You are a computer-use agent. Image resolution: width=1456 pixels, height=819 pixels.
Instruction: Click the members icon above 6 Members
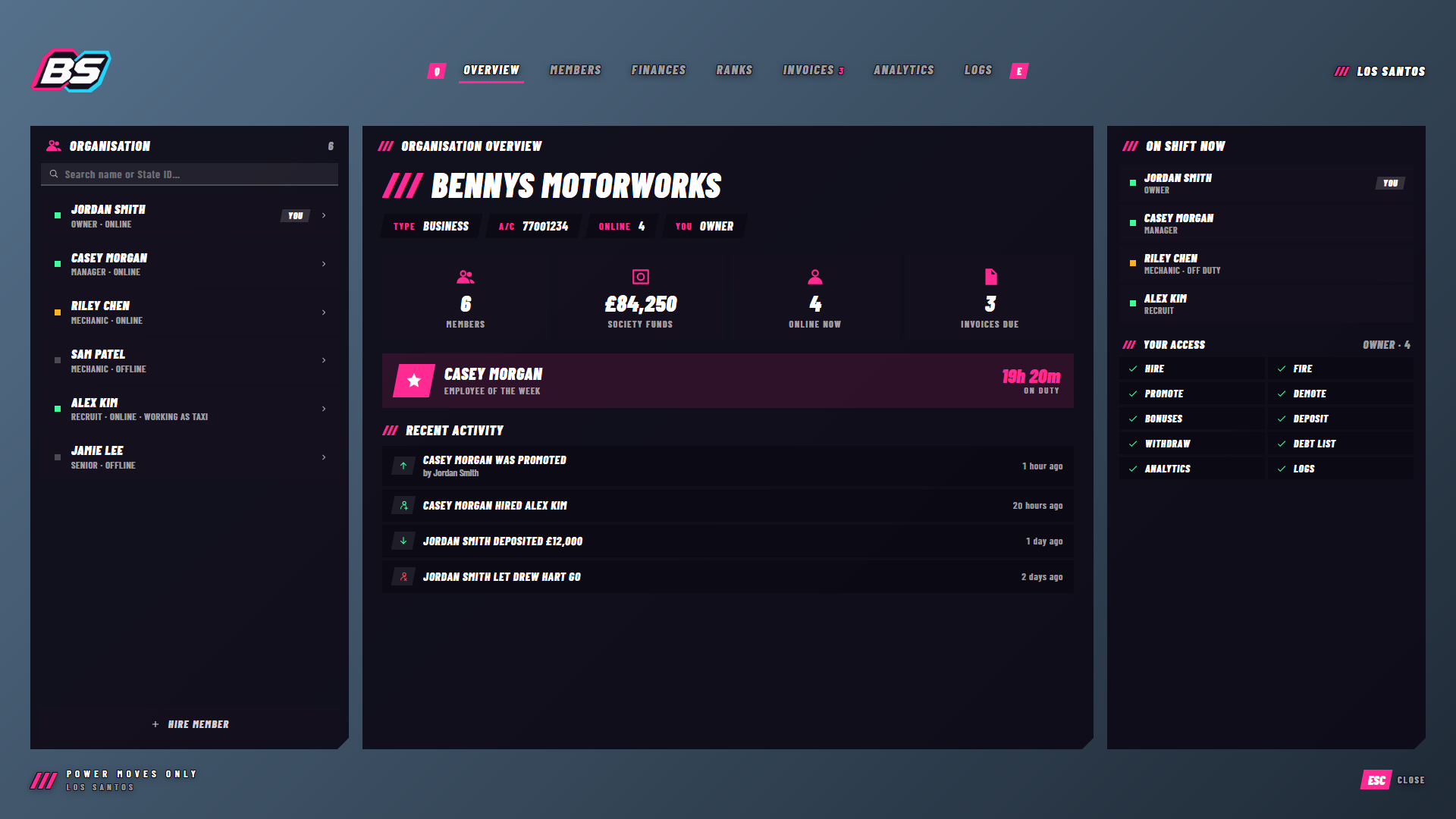466,277
